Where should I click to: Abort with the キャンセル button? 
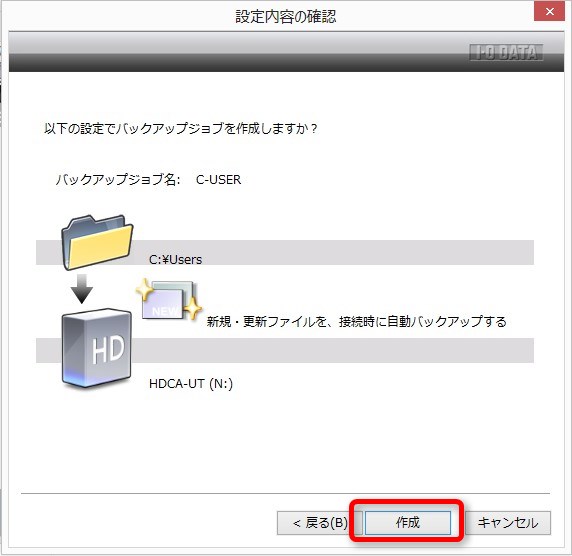(508, 523)
